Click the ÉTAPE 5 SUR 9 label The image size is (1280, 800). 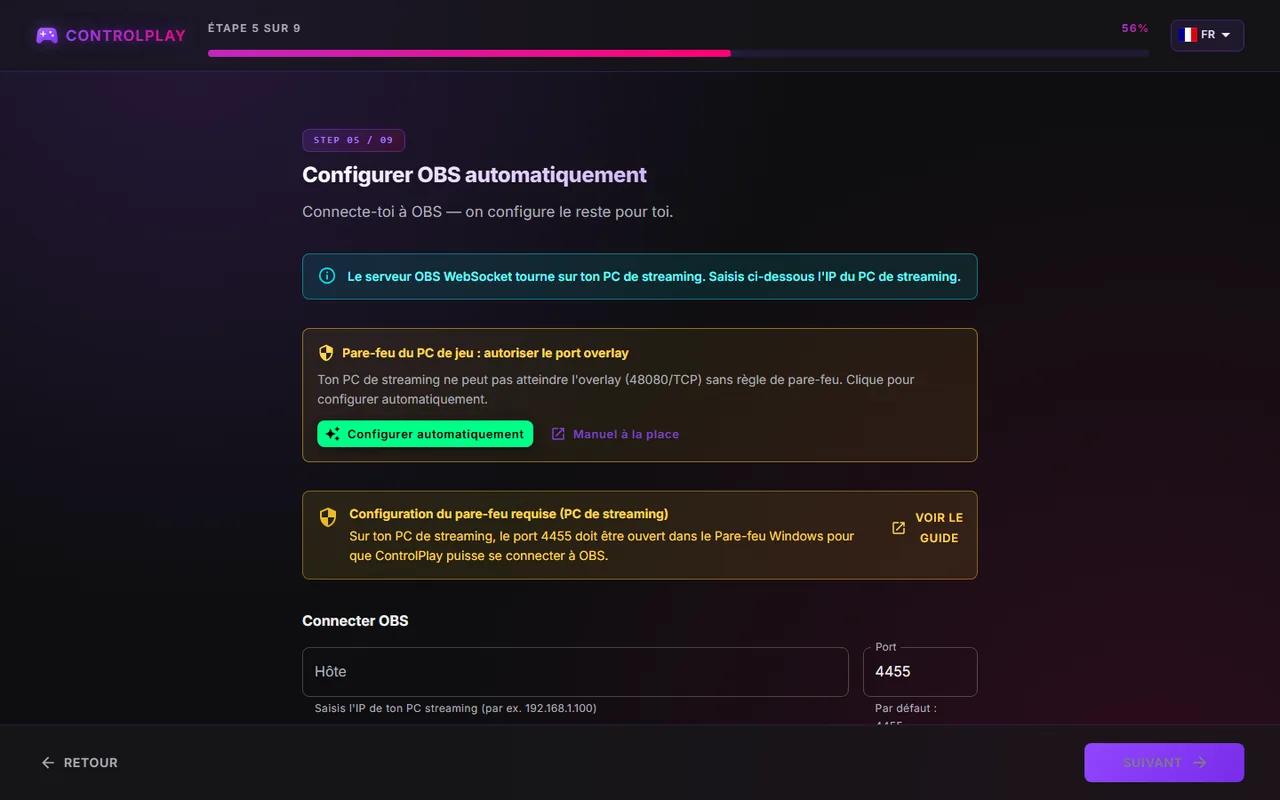[x=254, y=28]
